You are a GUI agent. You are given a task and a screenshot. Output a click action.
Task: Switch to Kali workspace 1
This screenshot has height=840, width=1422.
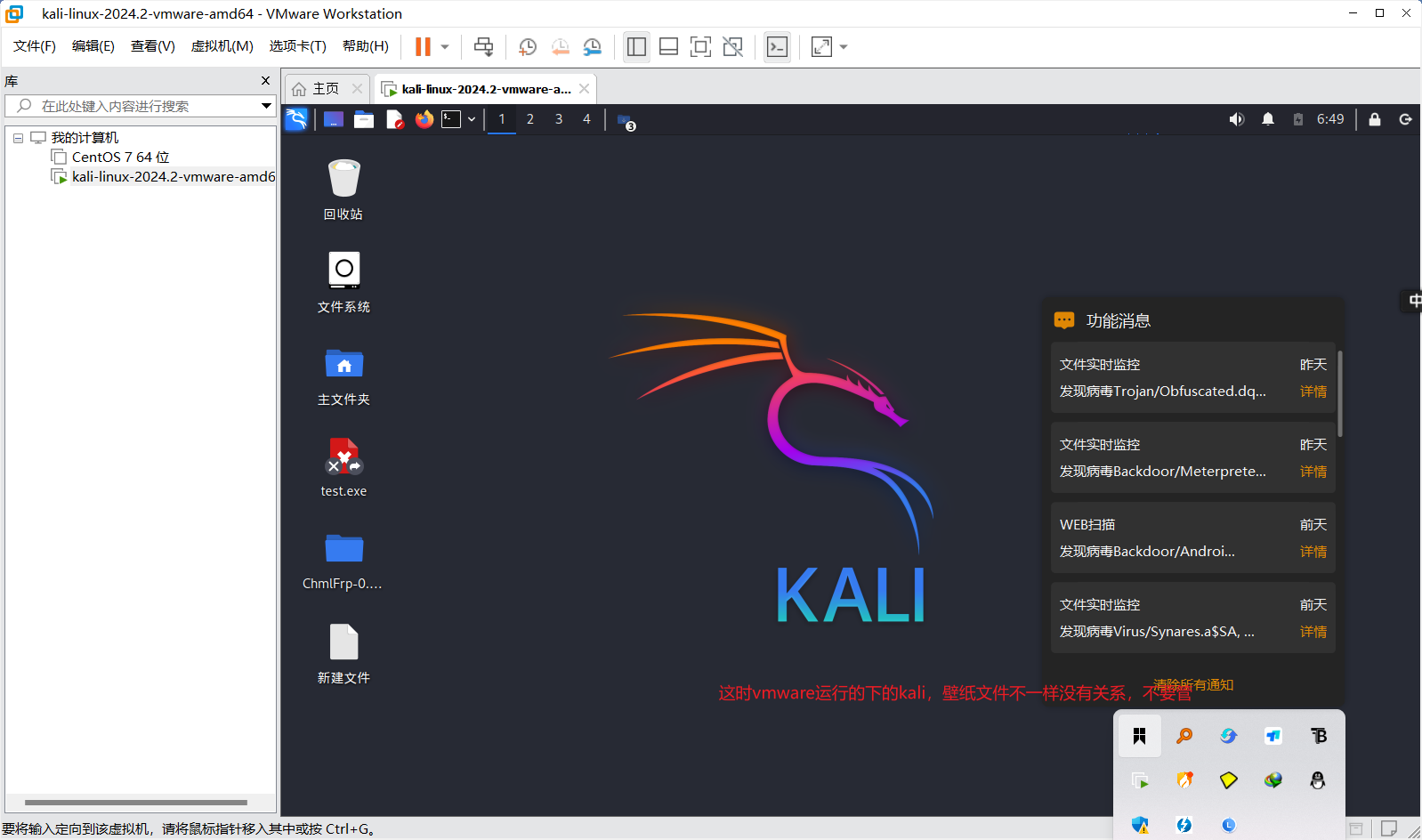tap(502, 119)
